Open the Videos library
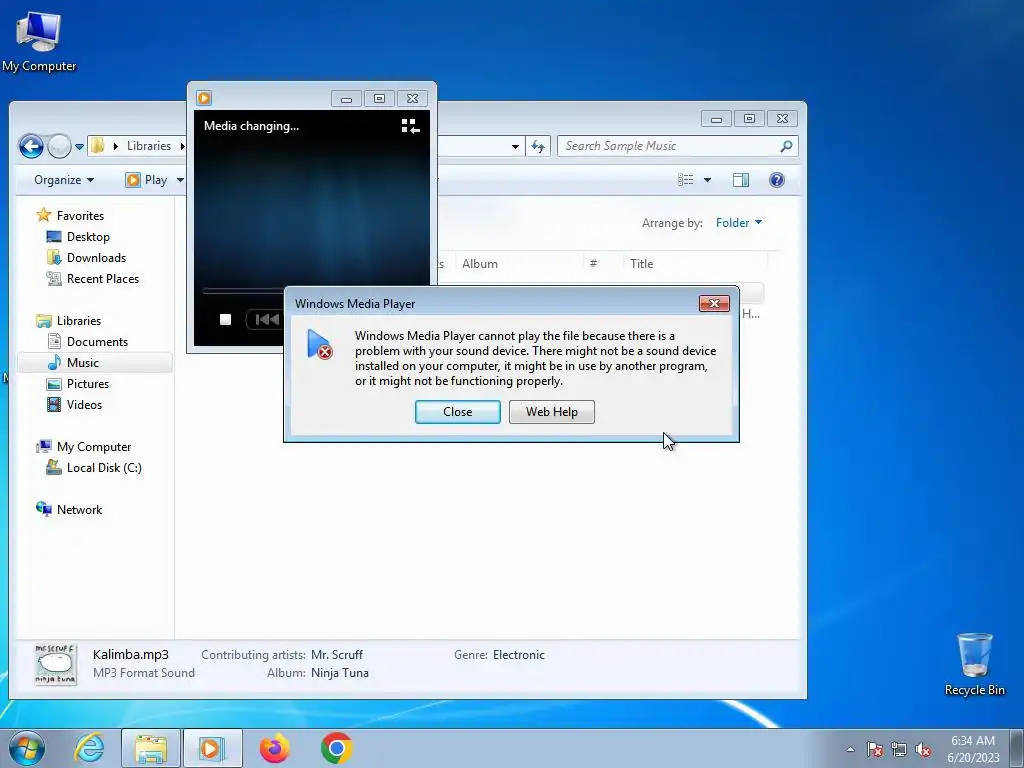 coord(84,405)
